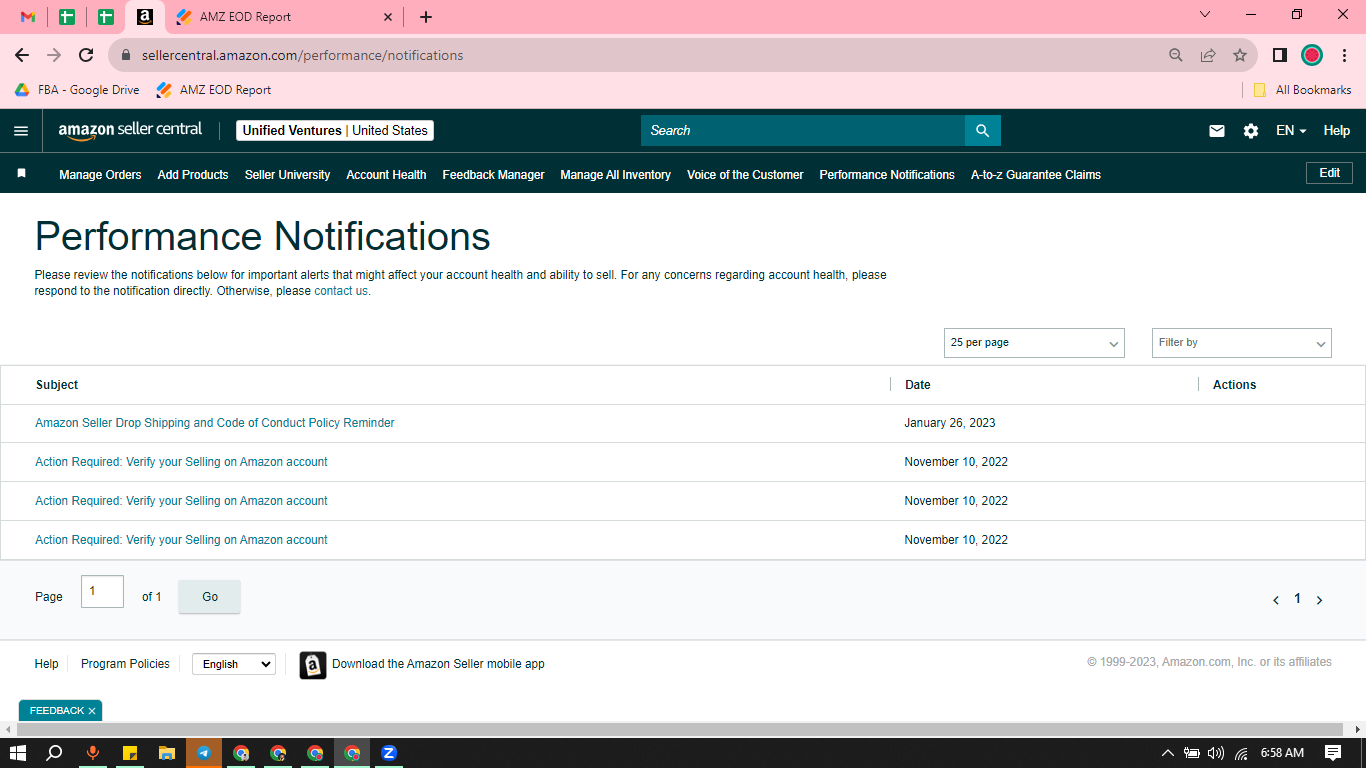This screenshot has width=1366, height=768.
Task: Expand the EN language dropdown
Action: (x=1291, y=131)
